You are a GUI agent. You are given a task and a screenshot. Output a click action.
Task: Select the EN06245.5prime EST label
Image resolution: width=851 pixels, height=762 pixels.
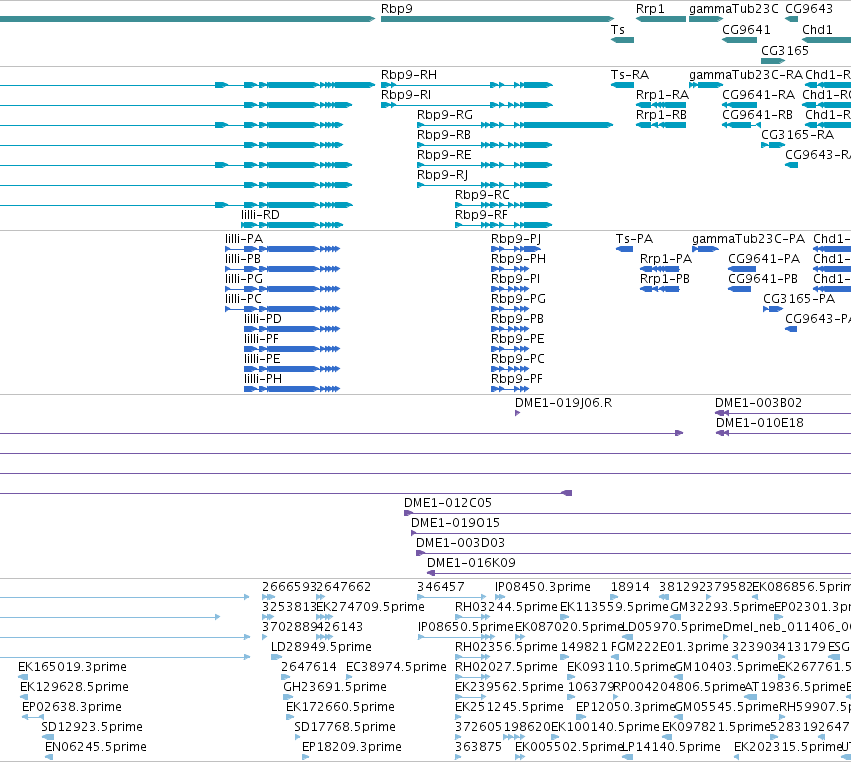coord(96,747)
